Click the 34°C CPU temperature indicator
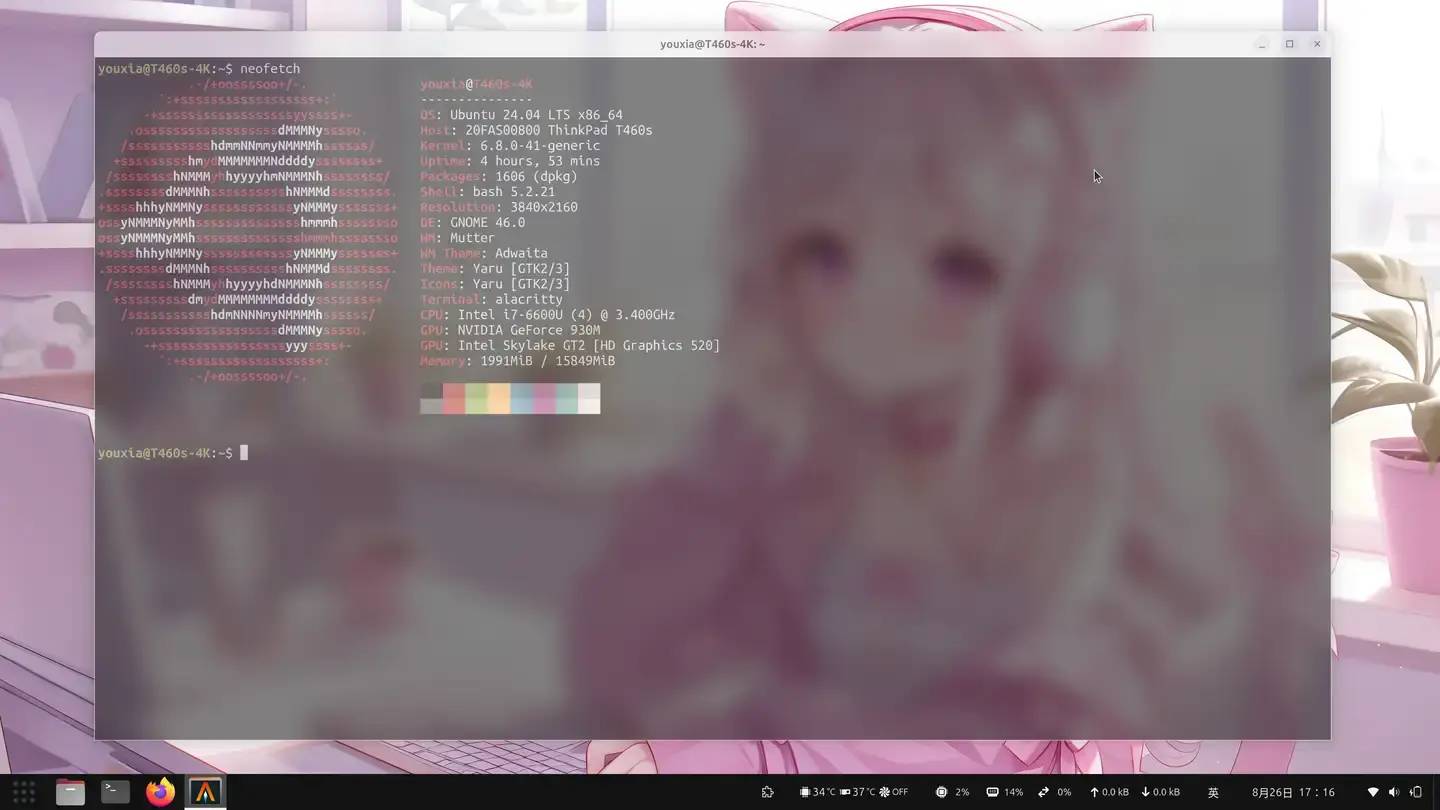This screenshot has height=810, width=1440. point(817,792)
